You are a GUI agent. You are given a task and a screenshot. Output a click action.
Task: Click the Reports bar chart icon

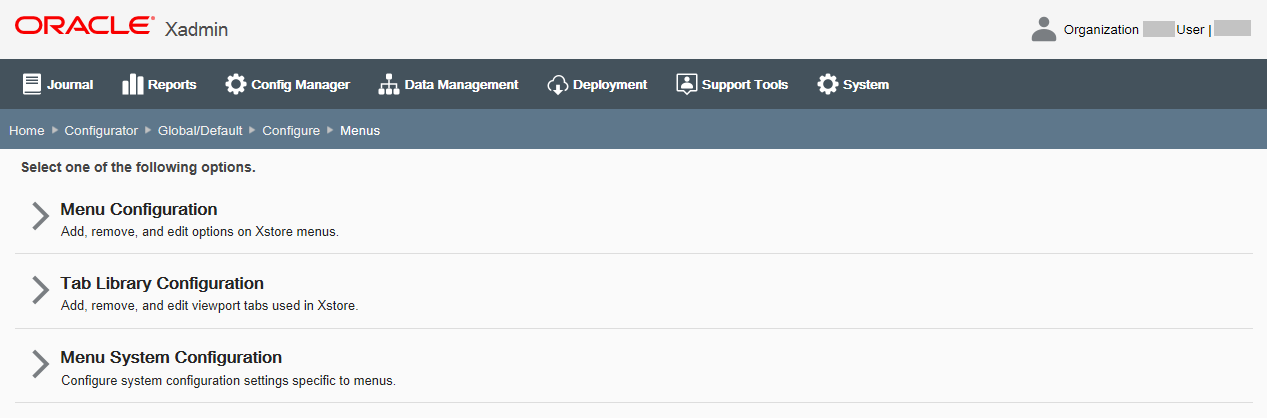(132, 84)
